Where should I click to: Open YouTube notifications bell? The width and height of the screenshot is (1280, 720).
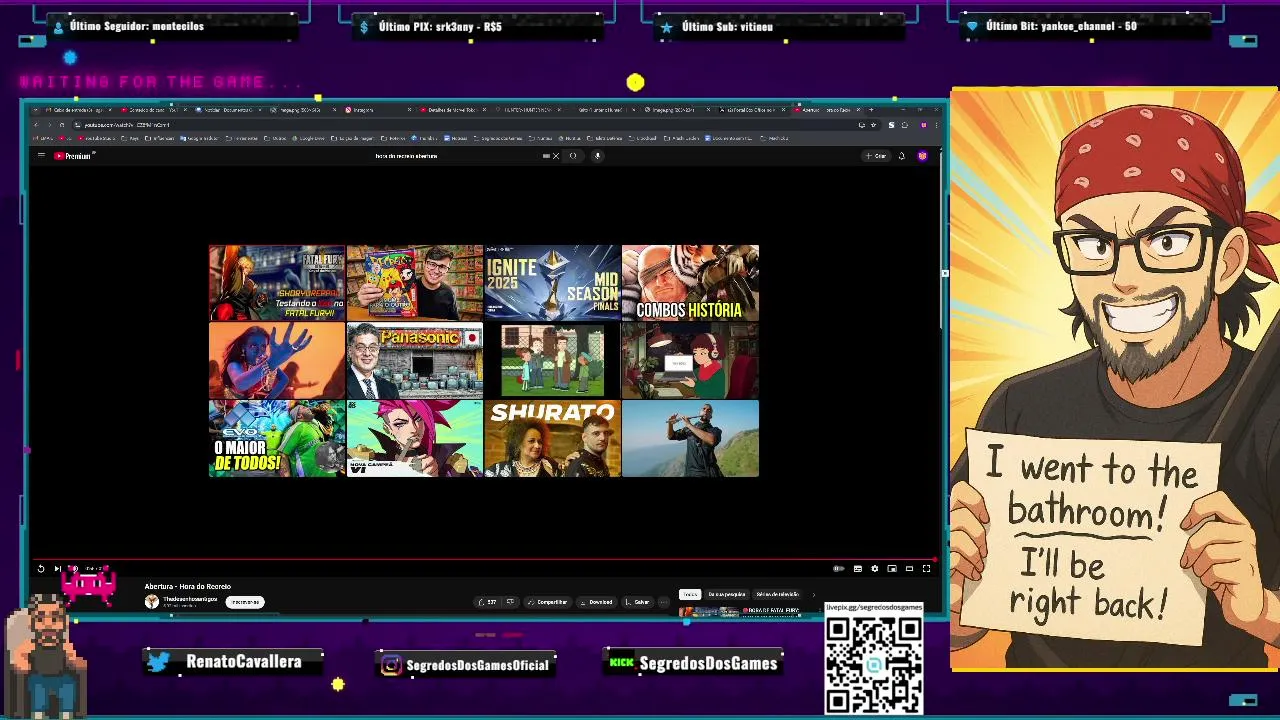(901, 156)
